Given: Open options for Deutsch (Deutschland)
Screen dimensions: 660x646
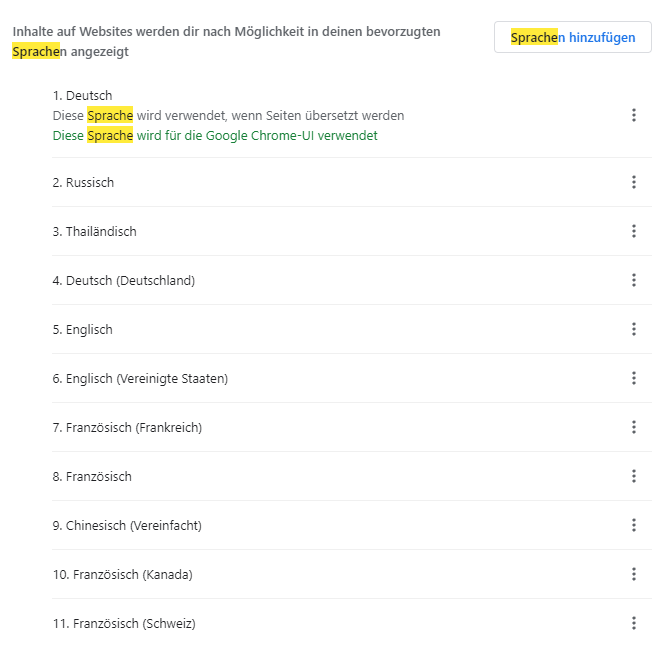Looking at the screenshot, I should pos(633,280).
